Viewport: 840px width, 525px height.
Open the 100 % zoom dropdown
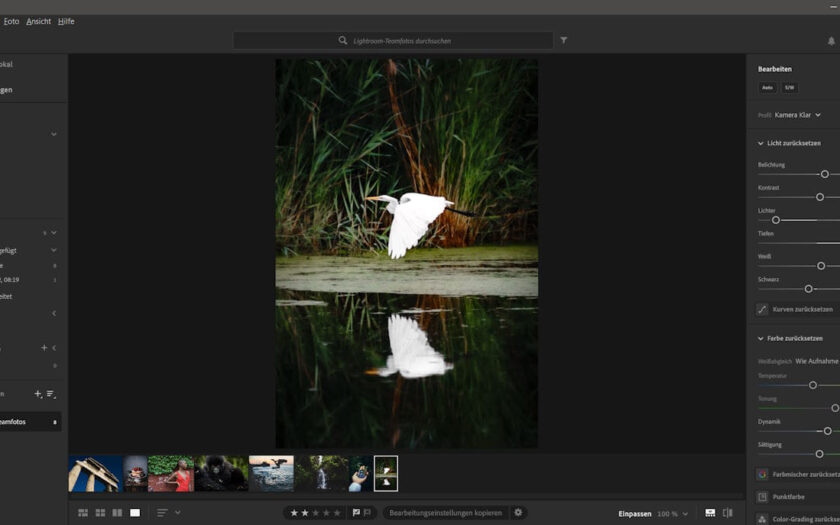tap(672, 514)
